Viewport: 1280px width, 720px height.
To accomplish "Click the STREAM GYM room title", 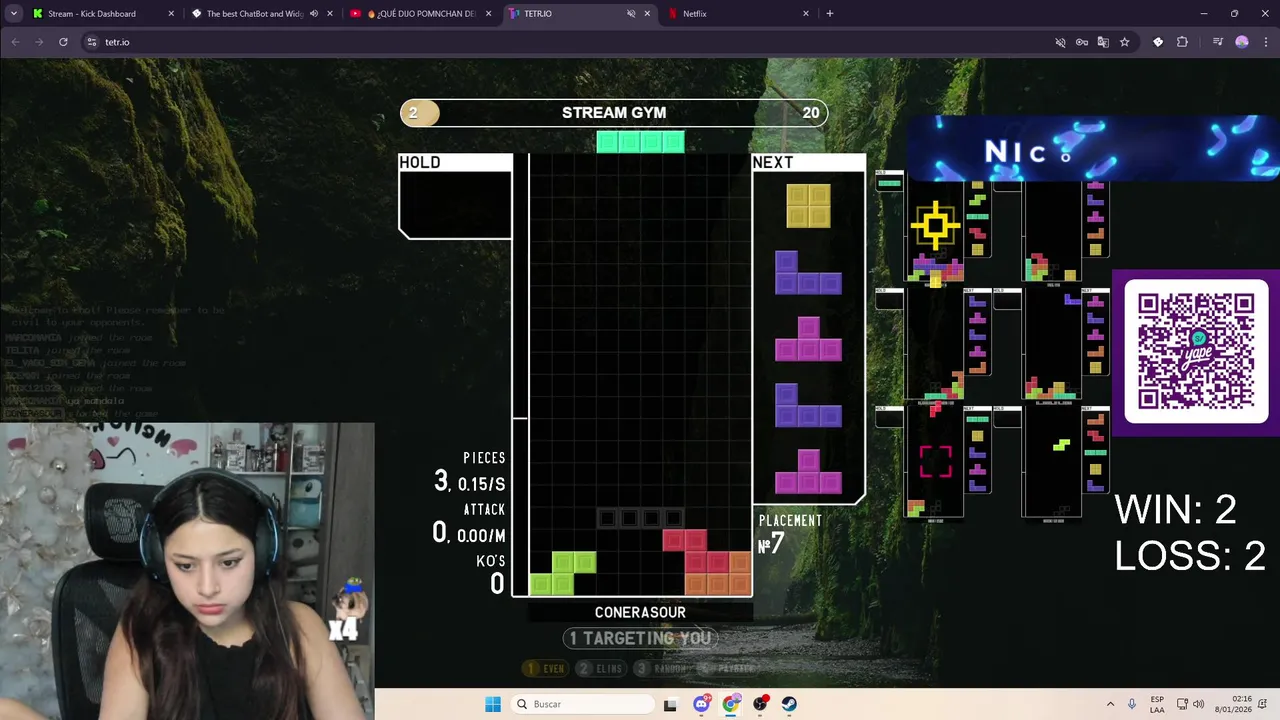I will pos(614,113).
